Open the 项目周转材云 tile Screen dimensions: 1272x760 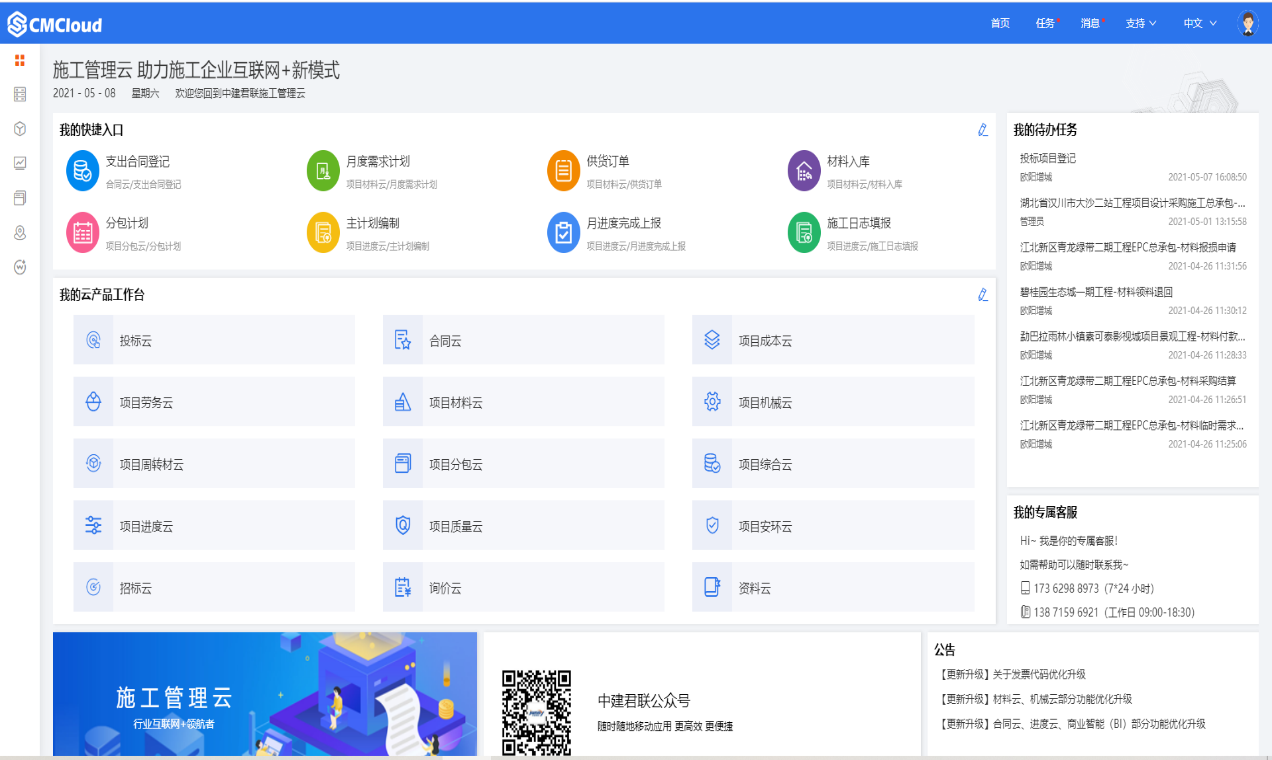pyautogui.click(x=214, y=464)
